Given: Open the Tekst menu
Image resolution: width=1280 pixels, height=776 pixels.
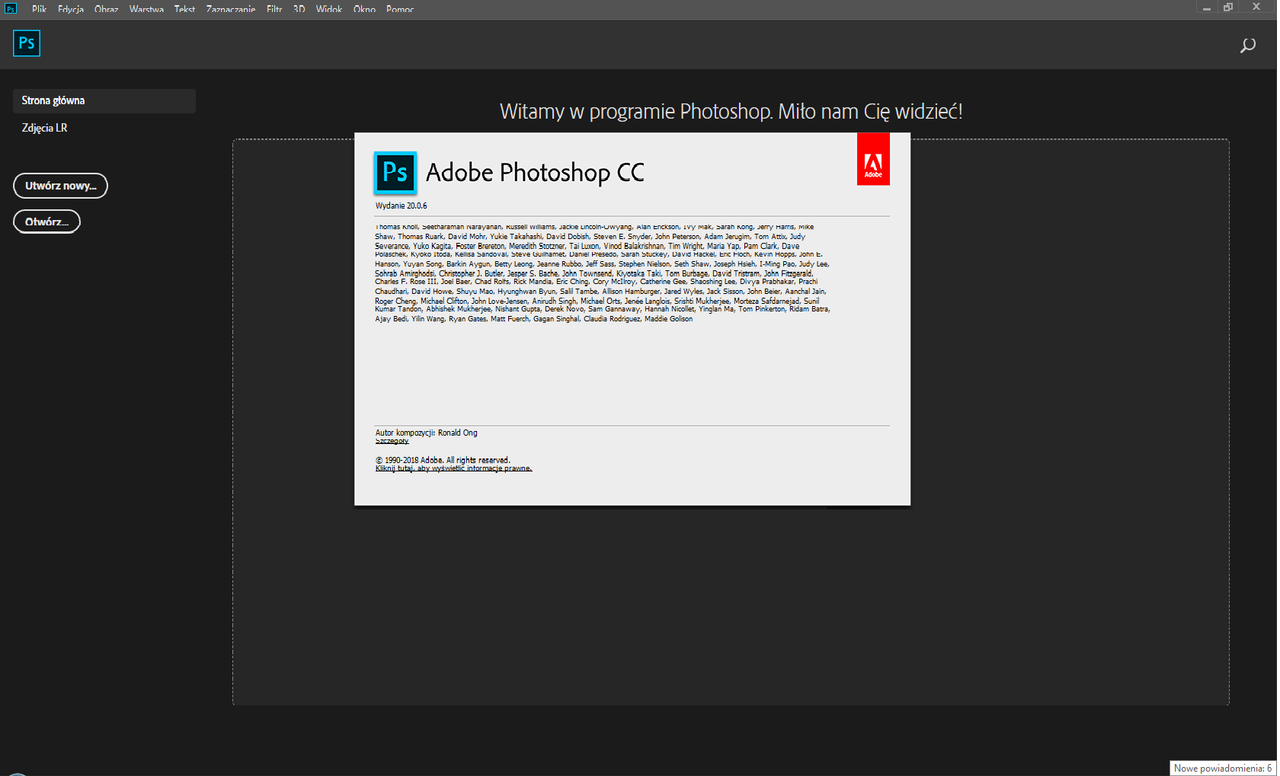Looking at the screenshot, I should 185,9.
